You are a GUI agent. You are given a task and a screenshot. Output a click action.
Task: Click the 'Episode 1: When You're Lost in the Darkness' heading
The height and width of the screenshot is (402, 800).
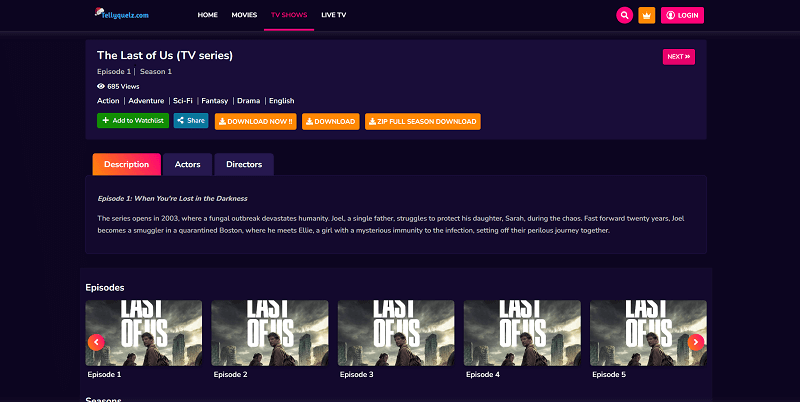click(x=172, y=198)
